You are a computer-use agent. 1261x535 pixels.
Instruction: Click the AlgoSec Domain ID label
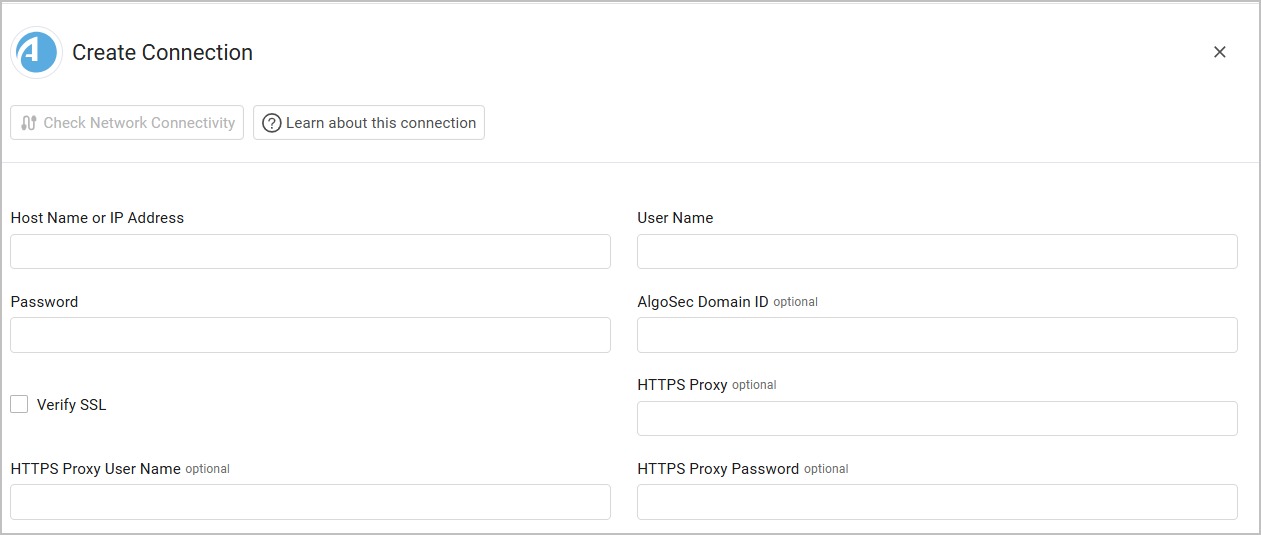tap(703, 302)
